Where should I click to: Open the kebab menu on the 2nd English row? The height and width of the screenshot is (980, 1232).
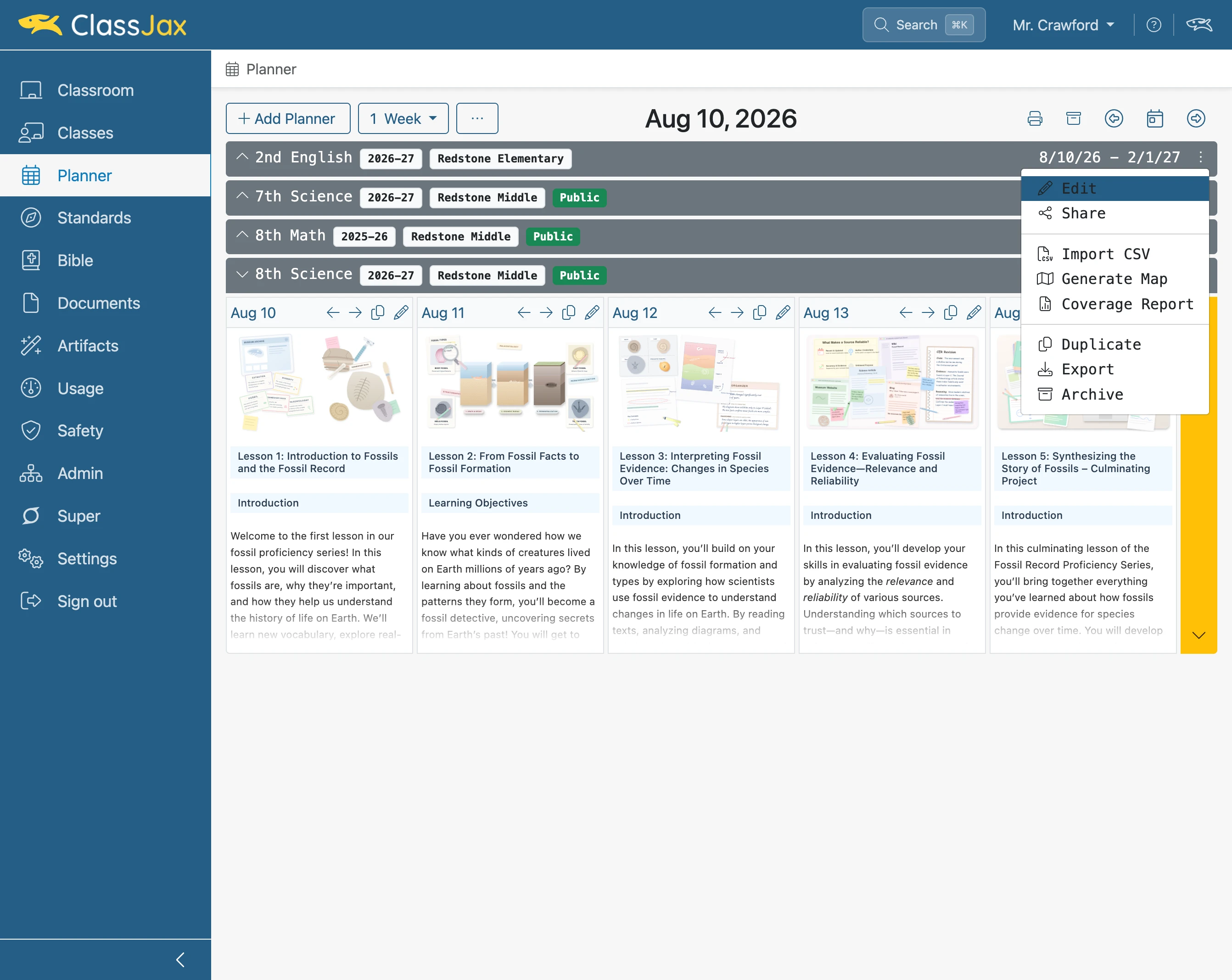1201,157
